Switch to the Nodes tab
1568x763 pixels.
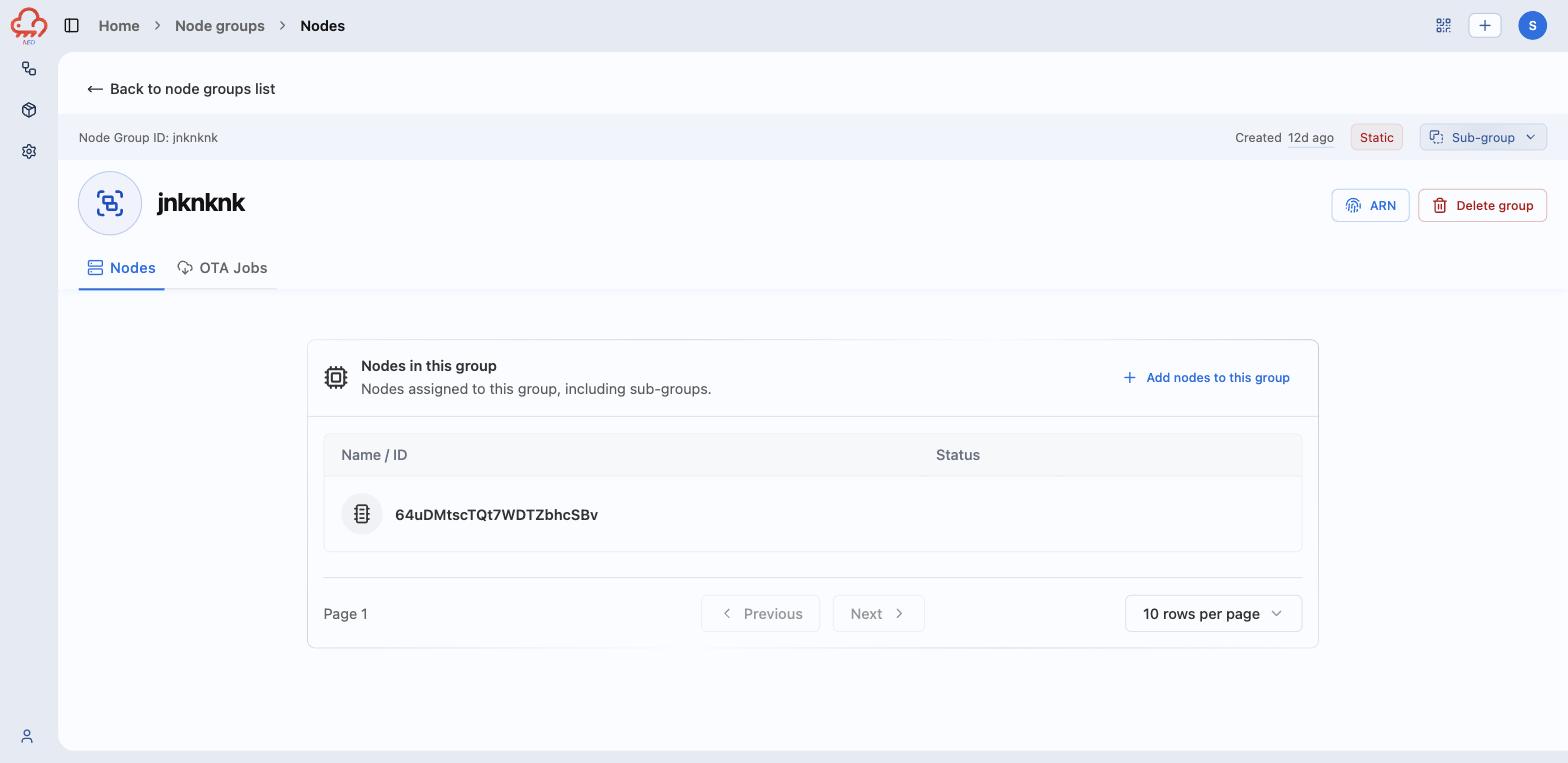pos(121,268)
